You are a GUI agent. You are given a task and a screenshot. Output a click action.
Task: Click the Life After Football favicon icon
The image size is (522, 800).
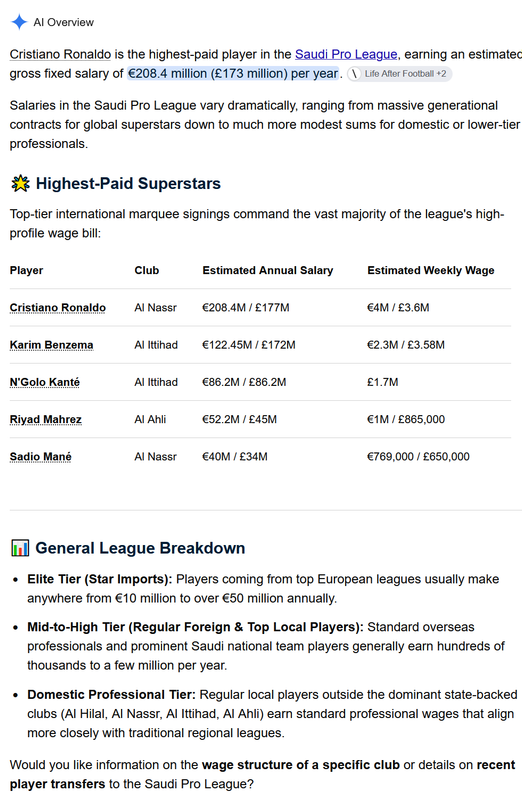click(x=355, y=74)
